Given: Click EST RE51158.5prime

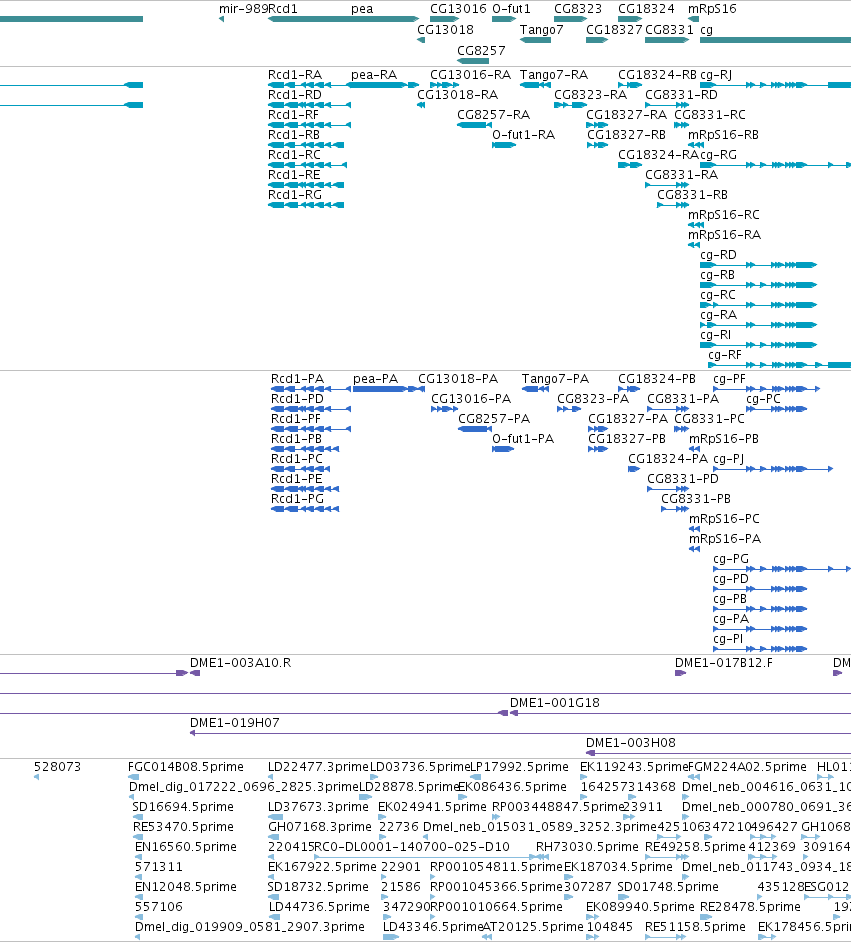Looking at the screenshot, I should click(x=695, y=927).
